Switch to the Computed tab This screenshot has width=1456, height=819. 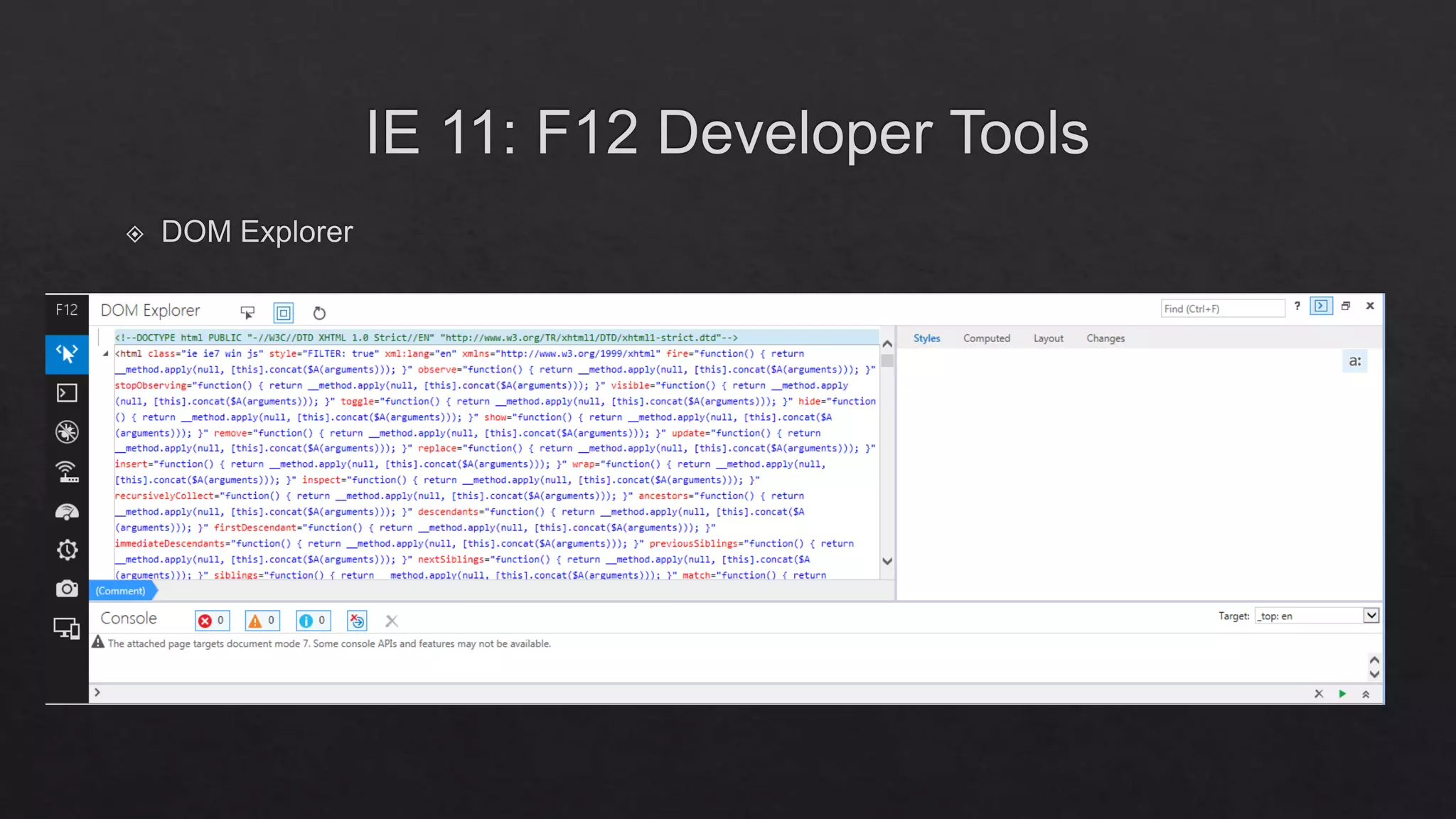(987, 338)
